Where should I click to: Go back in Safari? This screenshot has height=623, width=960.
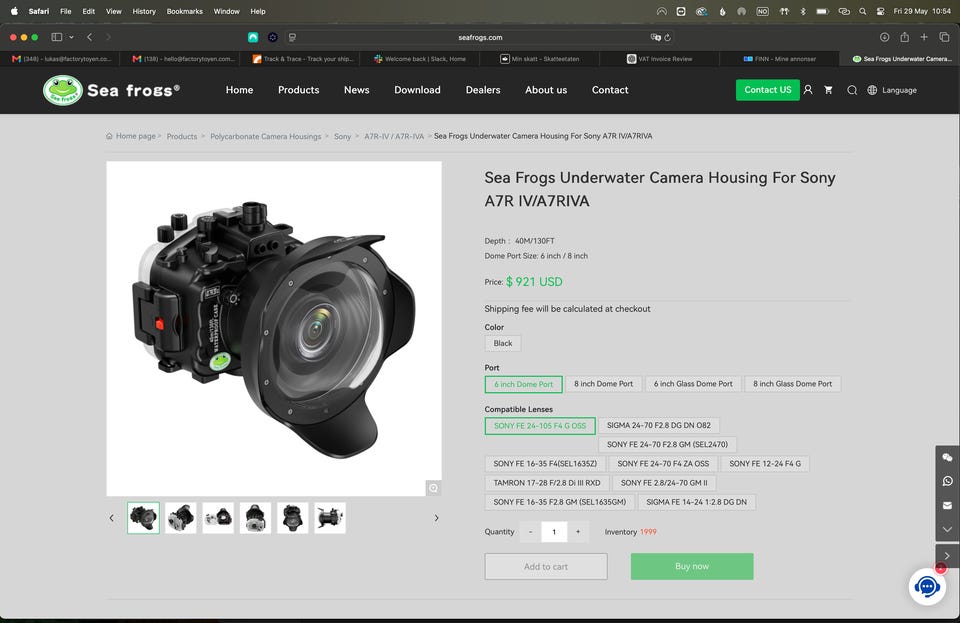click(89, 37)
